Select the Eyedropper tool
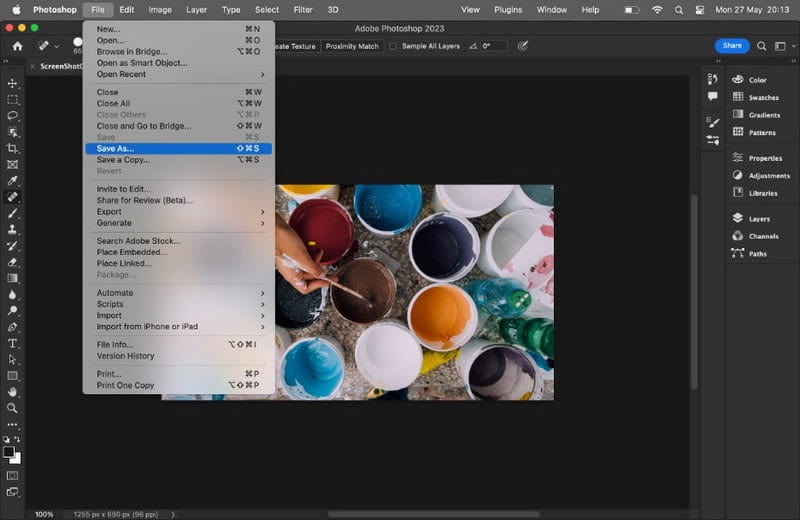The height and width of the screenshot is (520, 800). click(x=12, y=181)
